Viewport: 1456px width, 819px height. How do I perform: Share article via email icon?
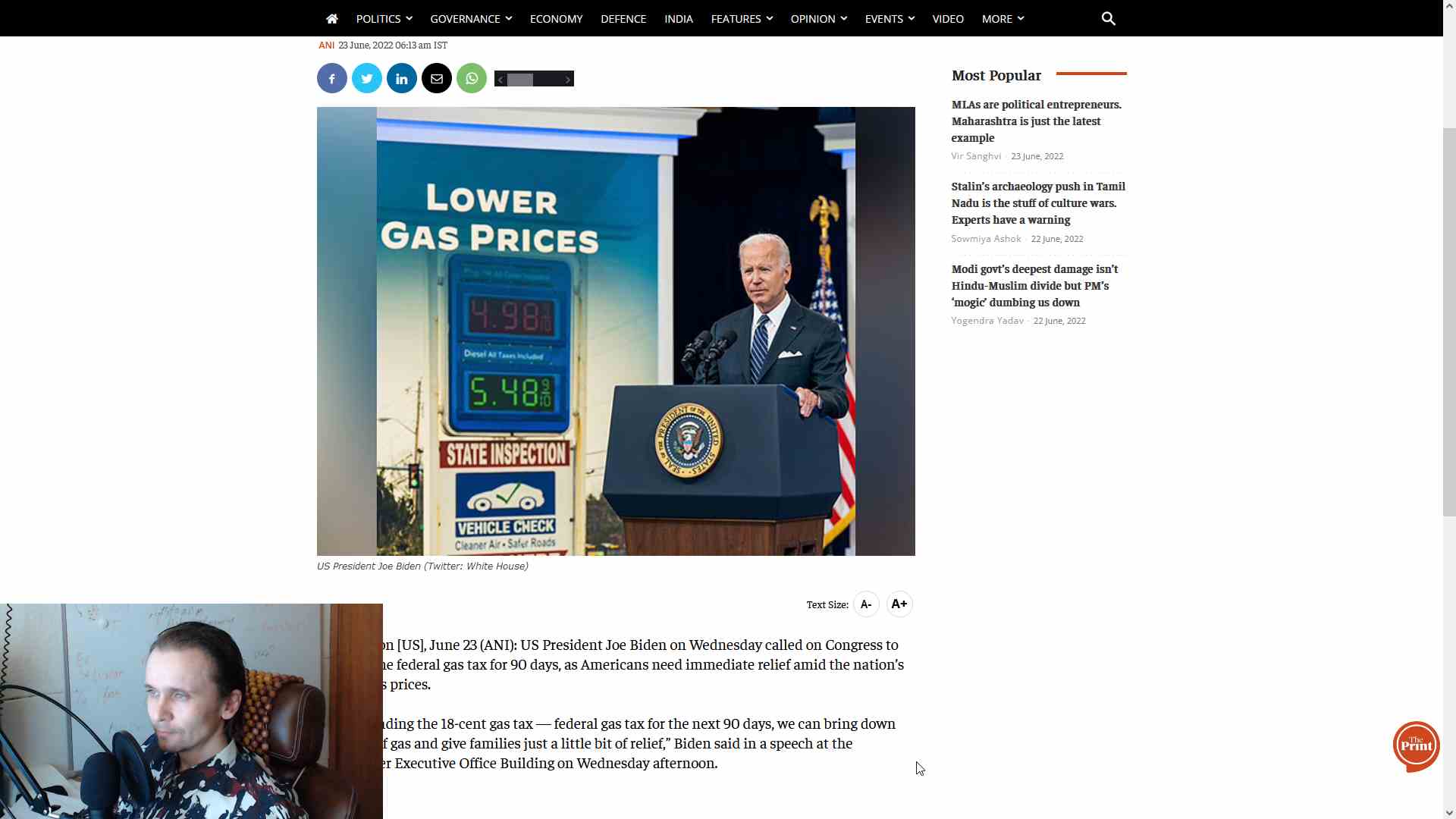click(437, 79)
